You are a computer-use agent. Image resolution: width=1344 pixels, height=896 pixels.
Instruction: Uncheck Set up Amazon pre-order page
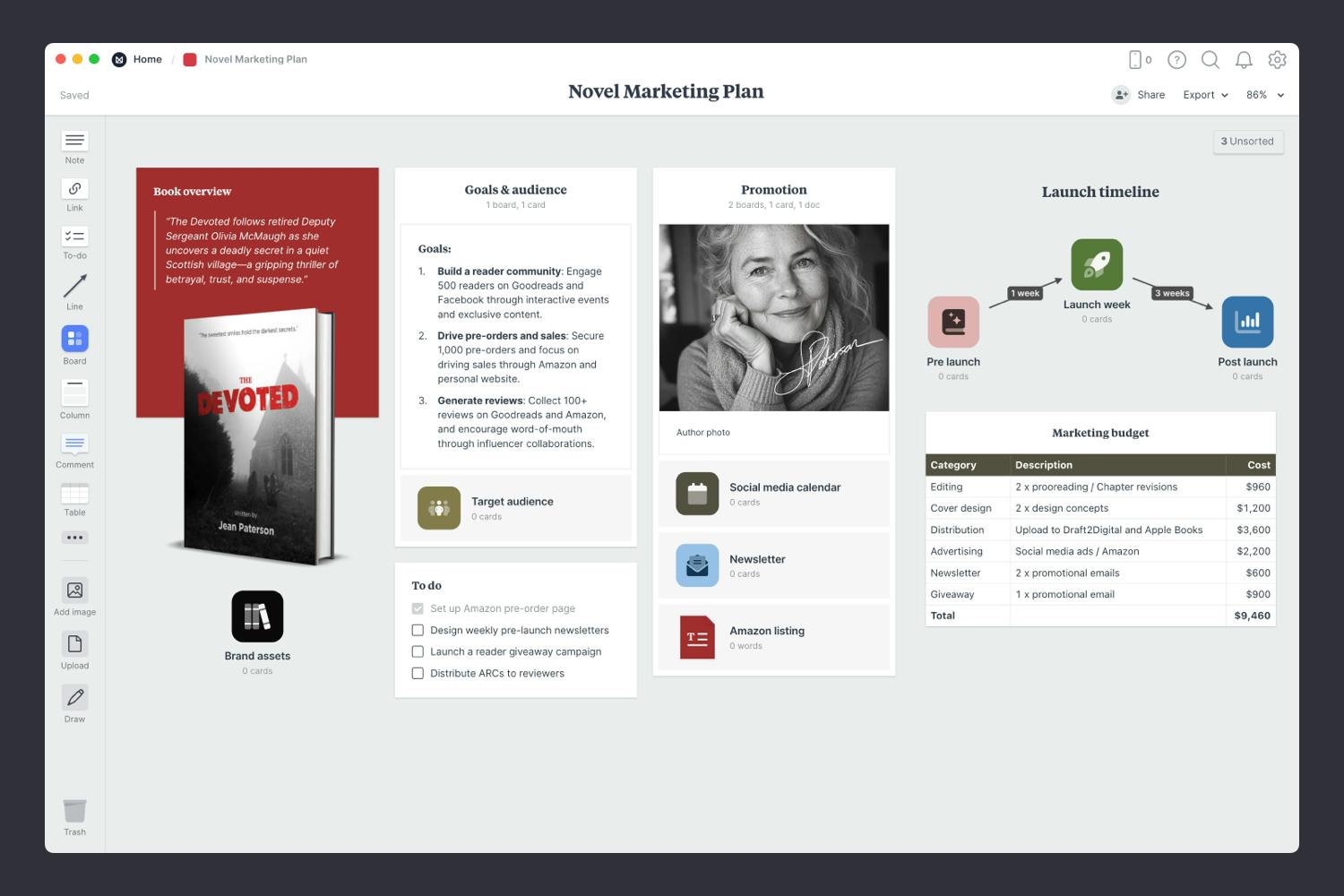[418, 608]
